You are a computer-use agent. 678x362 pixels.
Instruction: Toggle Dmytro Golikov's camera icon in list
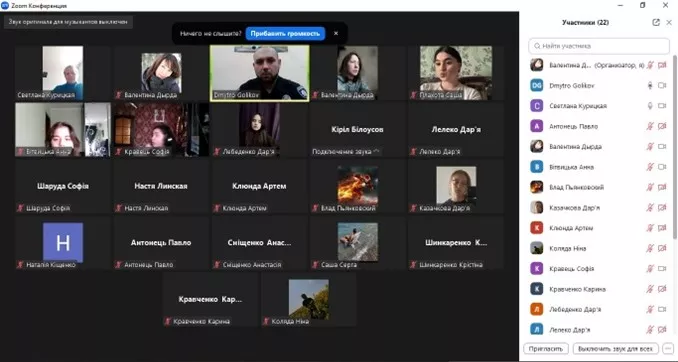click(662, 86)
